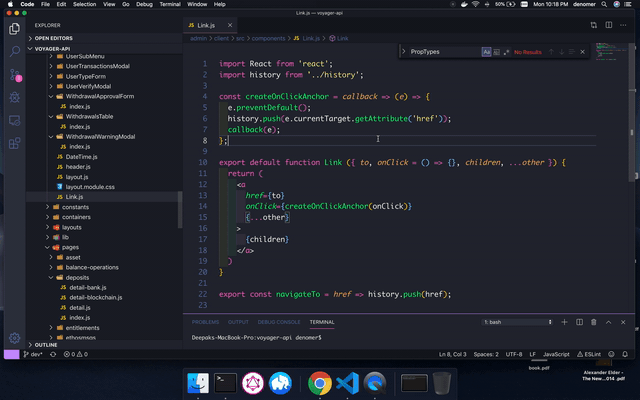Toggle Use Regular Expression in find widget
The image size is (640, 400).
tap(505, 51)
